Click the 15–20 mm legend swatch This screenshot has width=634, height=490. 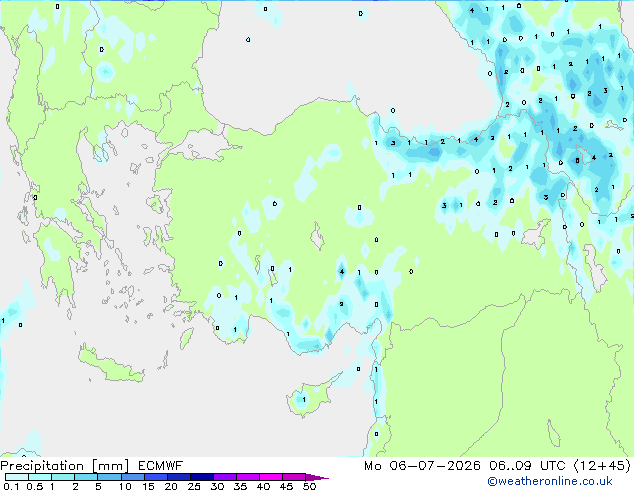pos(155,477)
